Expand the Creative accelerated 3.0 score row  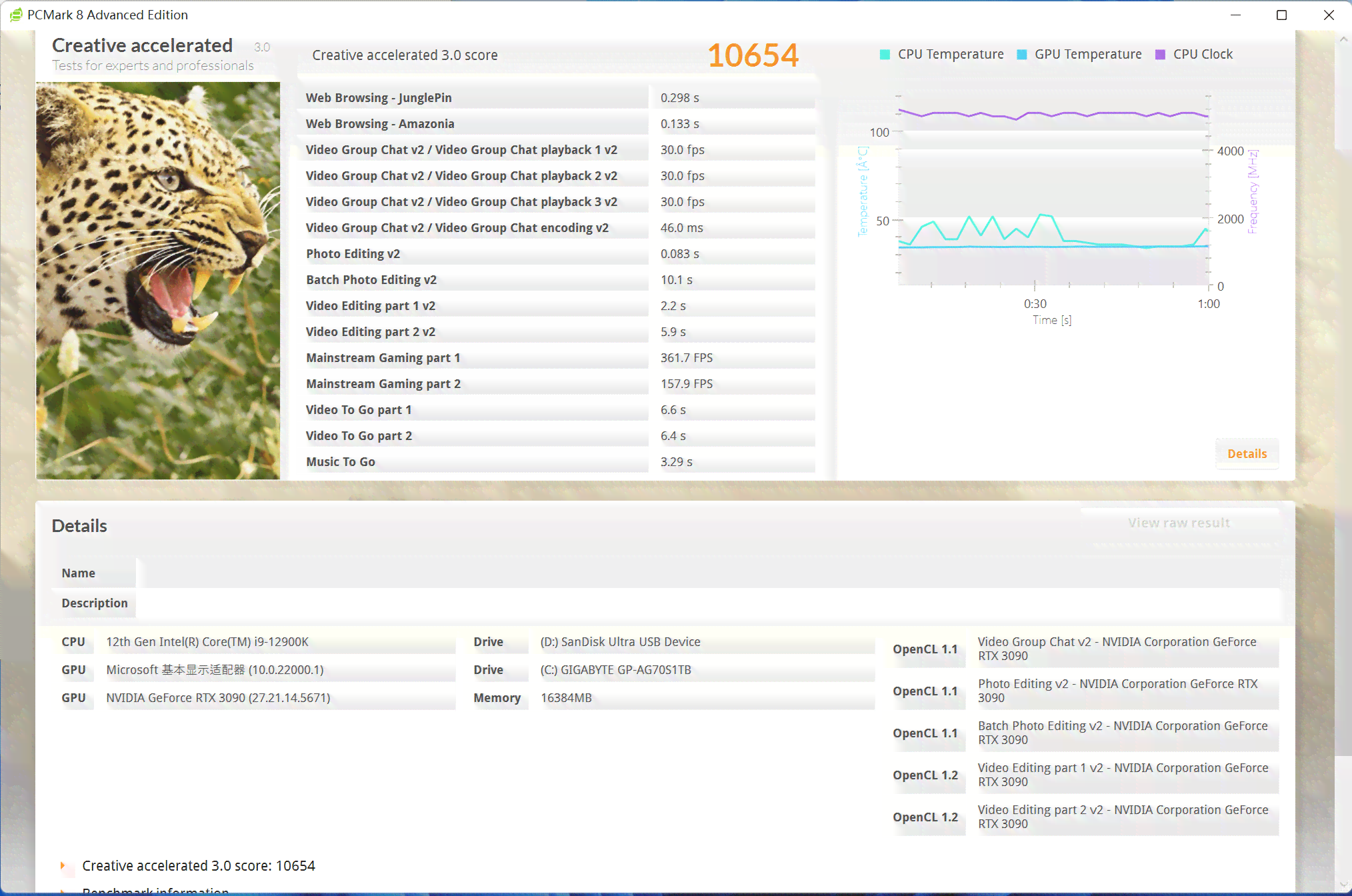(63, 865)
